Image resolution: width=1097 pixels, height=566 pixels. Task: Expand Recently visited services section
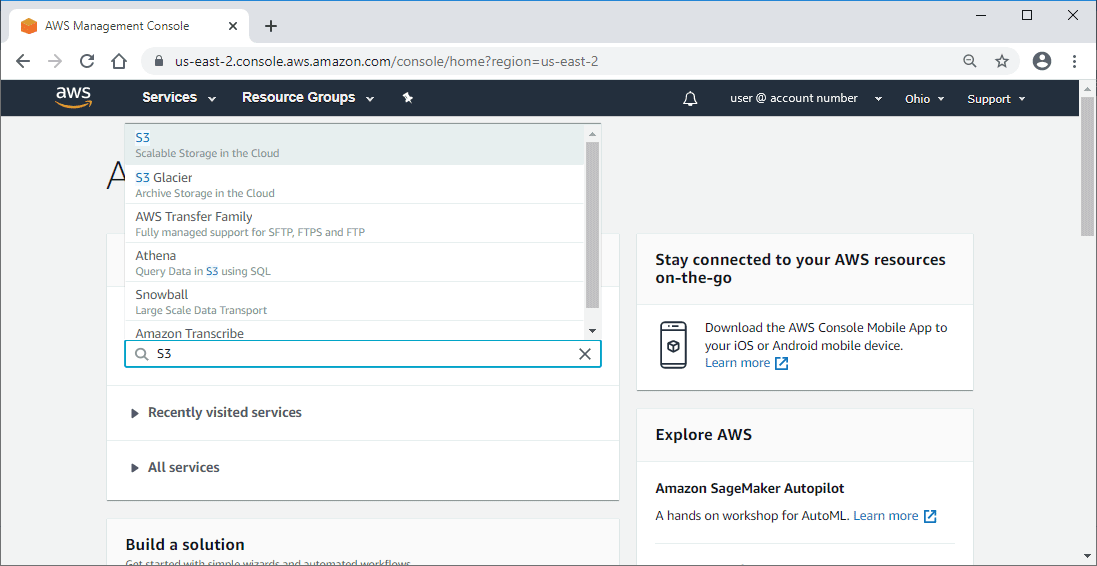(216, 413)
